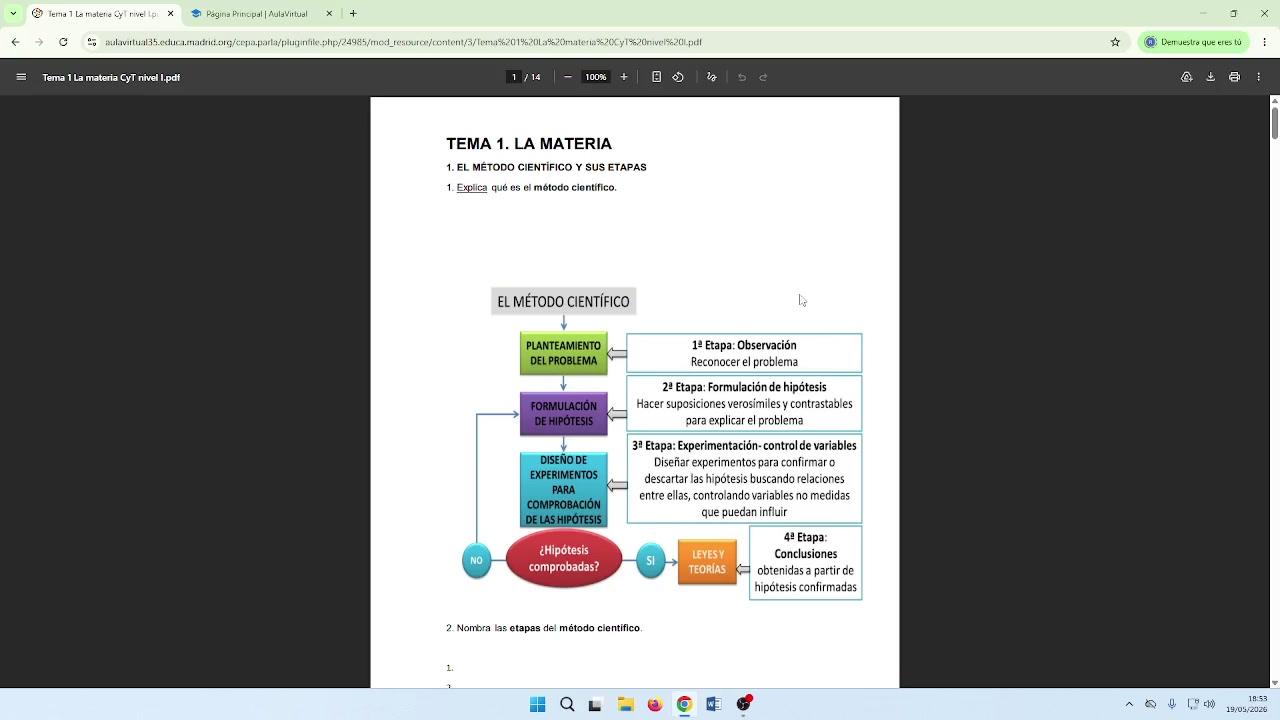Save the PDF to Google Drive
1280x720 pixels.
click(x=1186, y=77)
